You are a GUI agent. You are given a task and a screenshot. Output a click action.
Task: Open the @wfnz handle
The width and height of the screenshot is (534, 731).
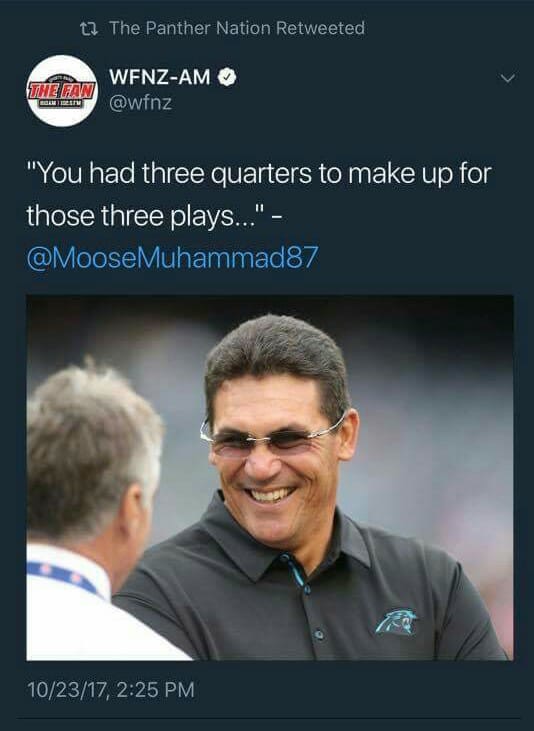coord(140,103)
